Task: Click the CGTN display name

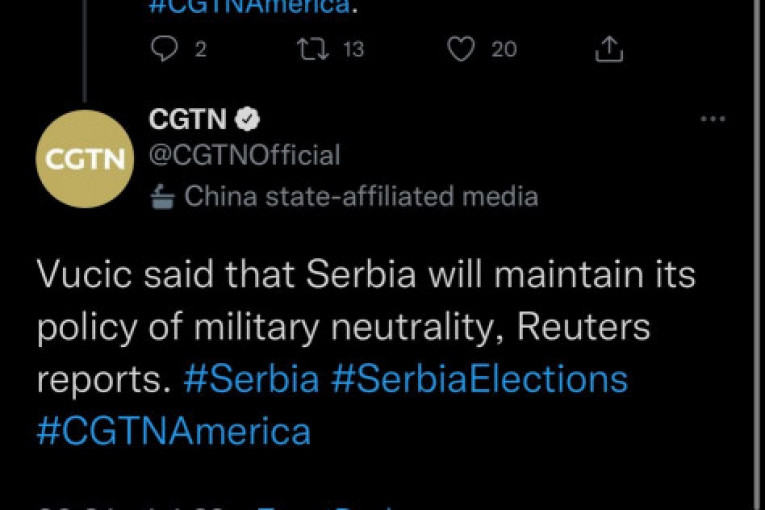Action: coord(188,120)
